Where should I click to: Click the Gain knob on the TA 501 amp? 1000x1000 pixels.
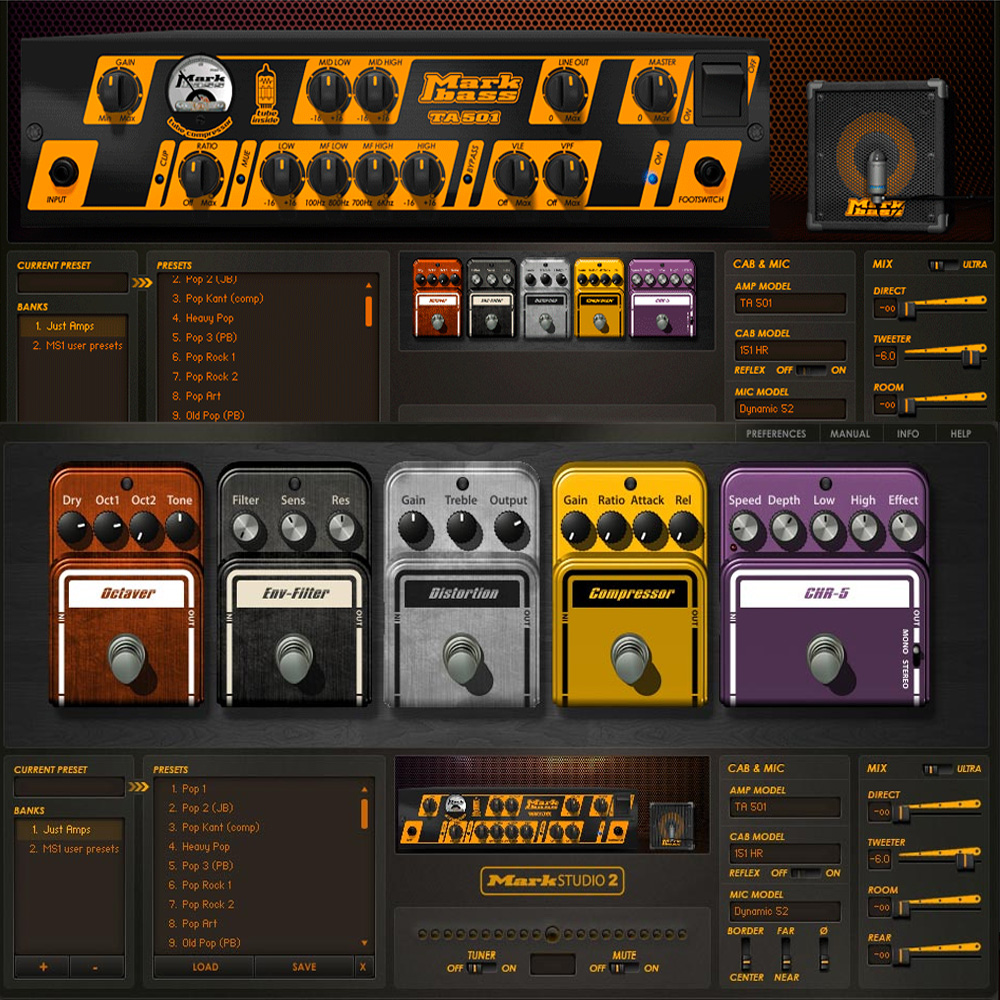[x=119, y=91]
